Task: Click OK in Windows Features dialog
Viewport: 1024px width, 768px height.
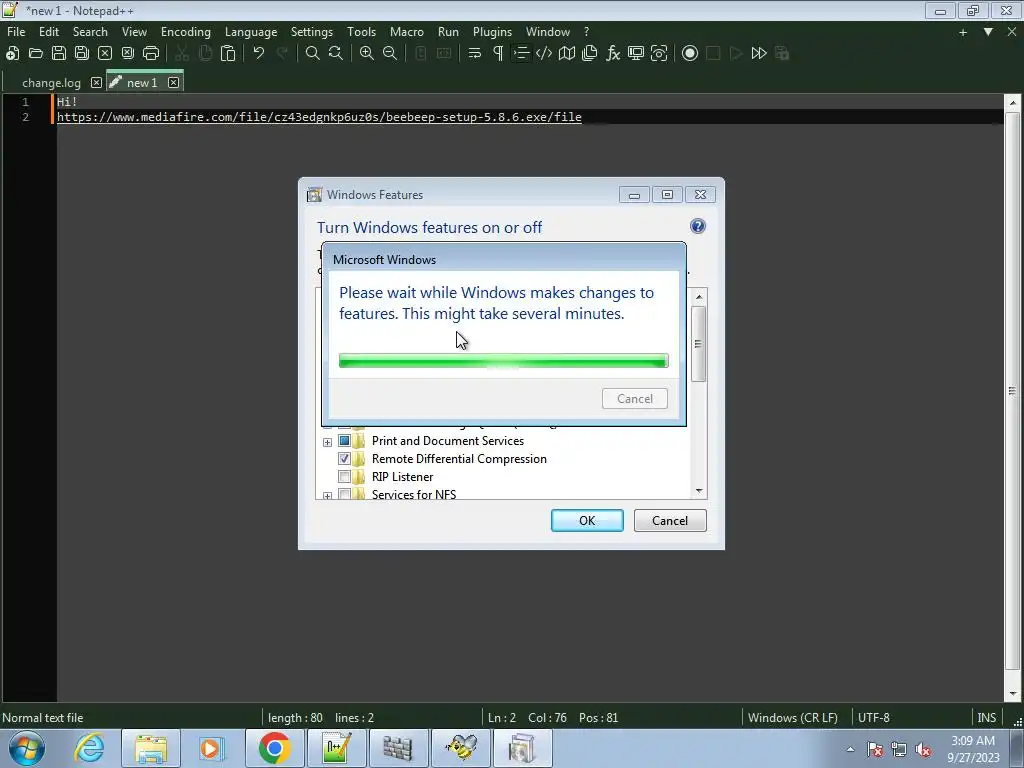Action: click(587, 520)
